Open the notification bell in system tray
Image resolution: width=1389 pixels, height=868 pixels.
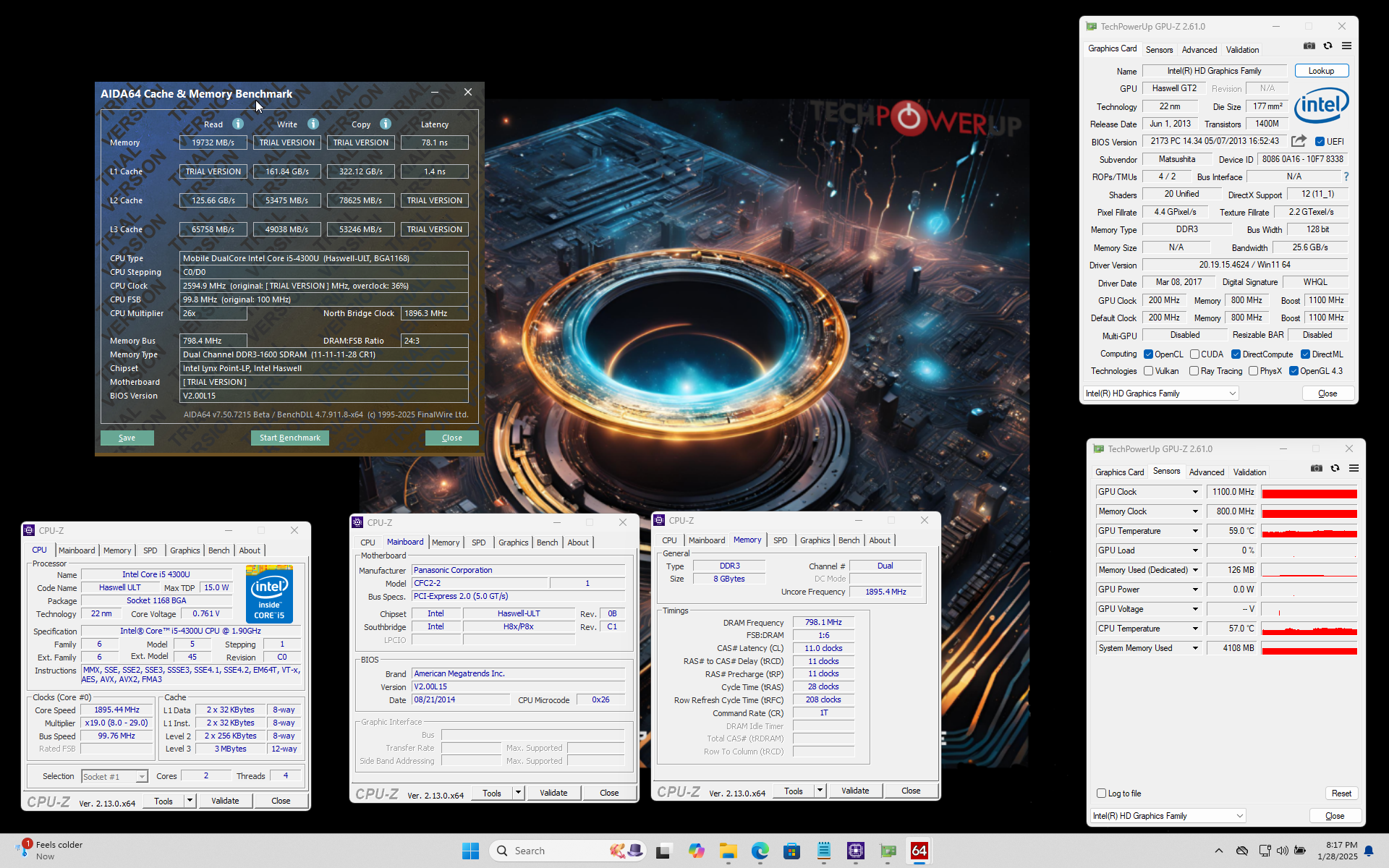[x=1369, y=851]
